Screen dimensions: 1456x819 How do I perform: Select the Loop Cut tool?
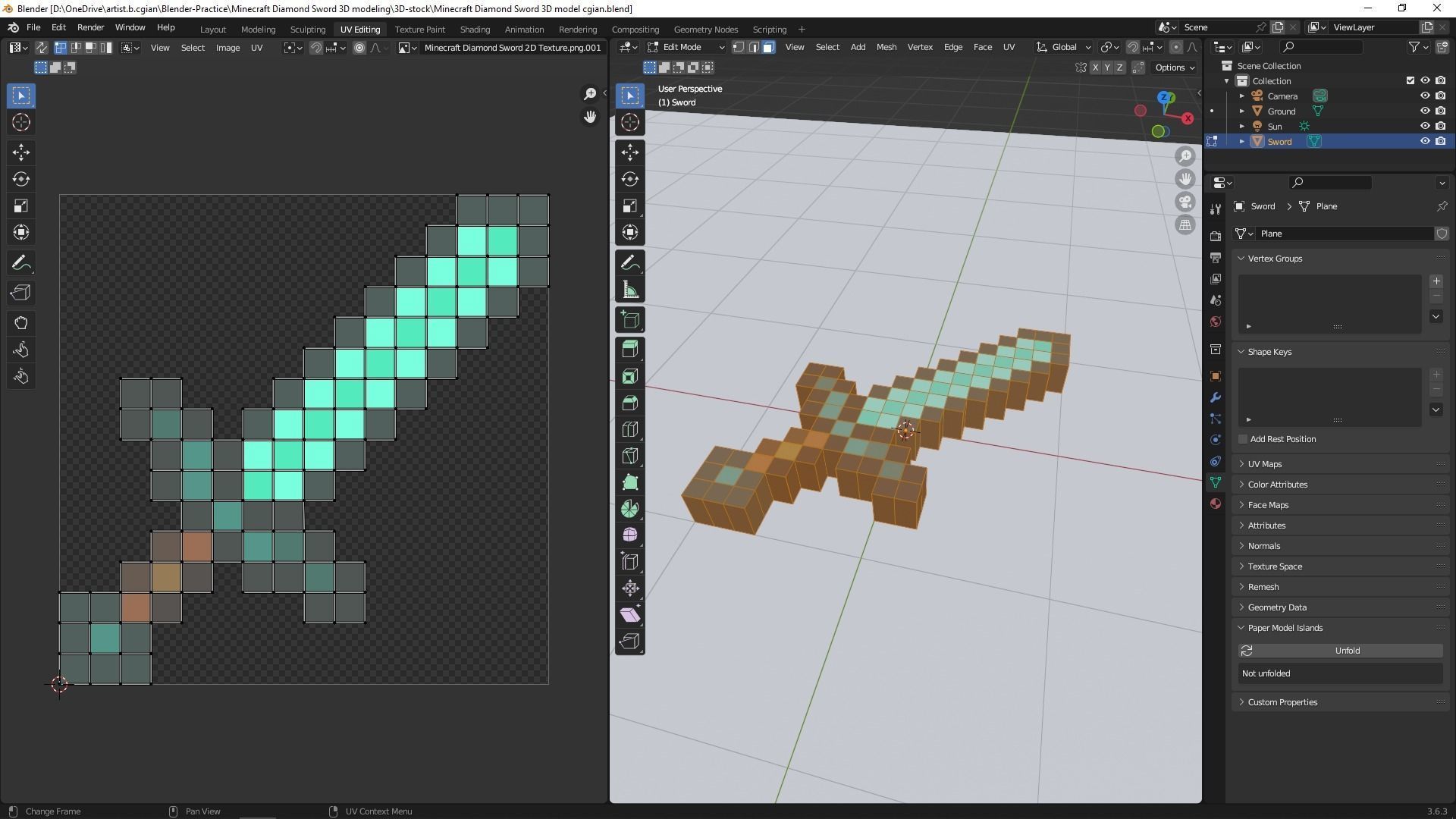pyautogui.click(x=629, y=429)
